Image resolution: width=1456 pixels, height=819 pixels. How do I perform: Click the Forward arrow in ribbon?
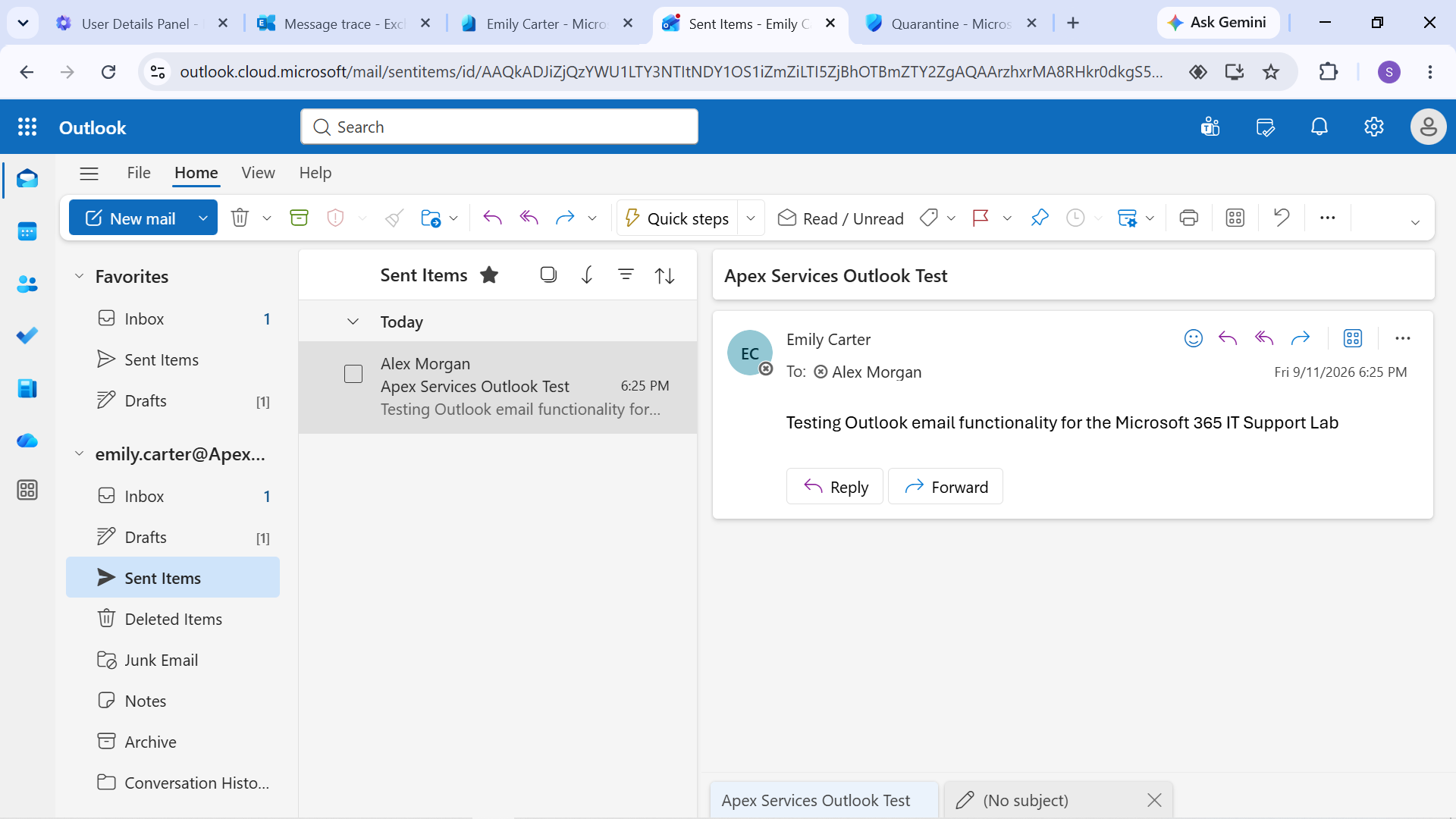coord(565,218)
